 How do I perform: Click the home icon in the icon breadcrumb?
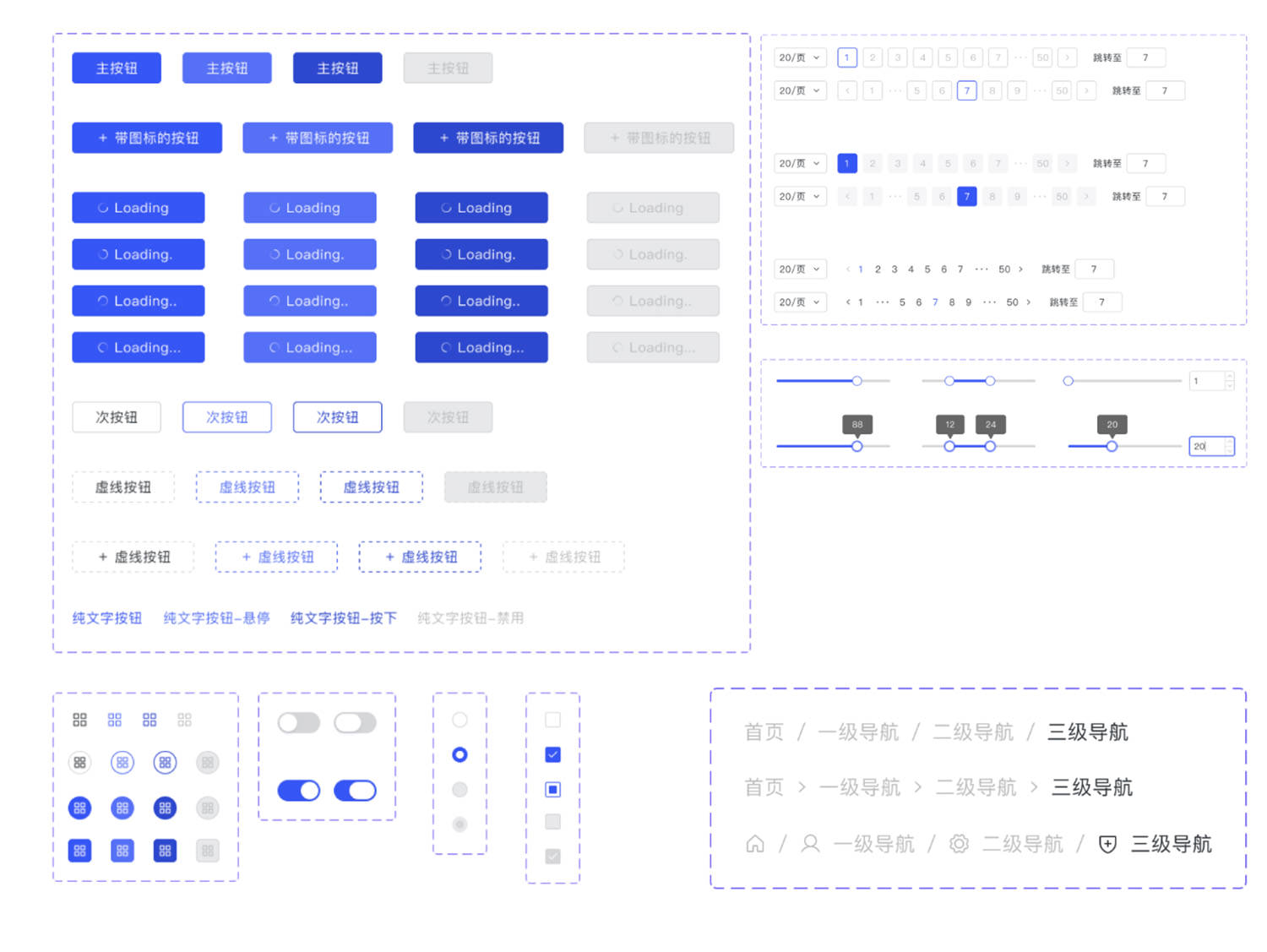[x=755, y=843]
